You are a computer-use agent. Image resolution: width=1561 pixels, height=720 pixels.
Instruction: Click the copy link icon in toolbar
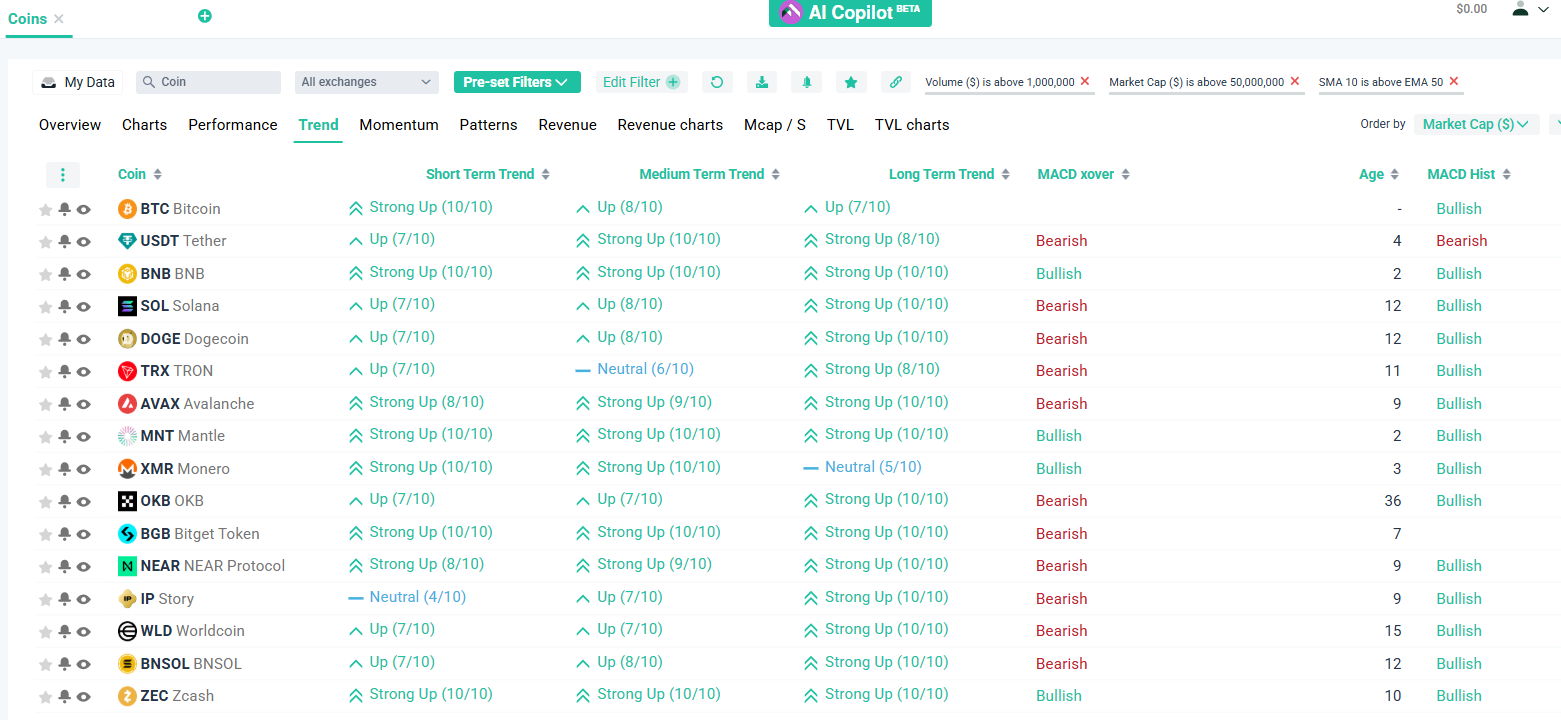pos(896,82)
